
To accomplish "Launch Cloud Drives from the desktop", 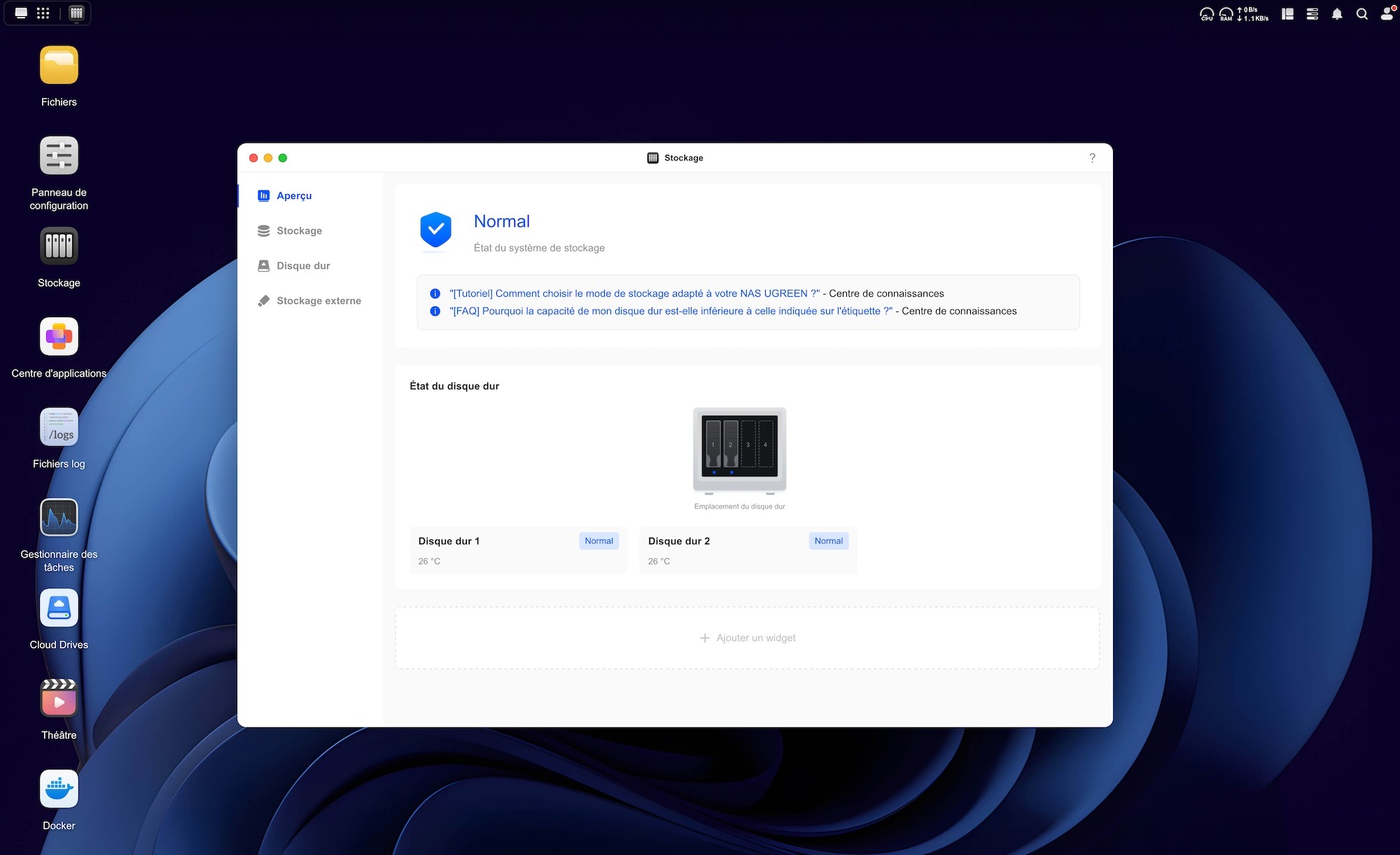I will (59, 608).
